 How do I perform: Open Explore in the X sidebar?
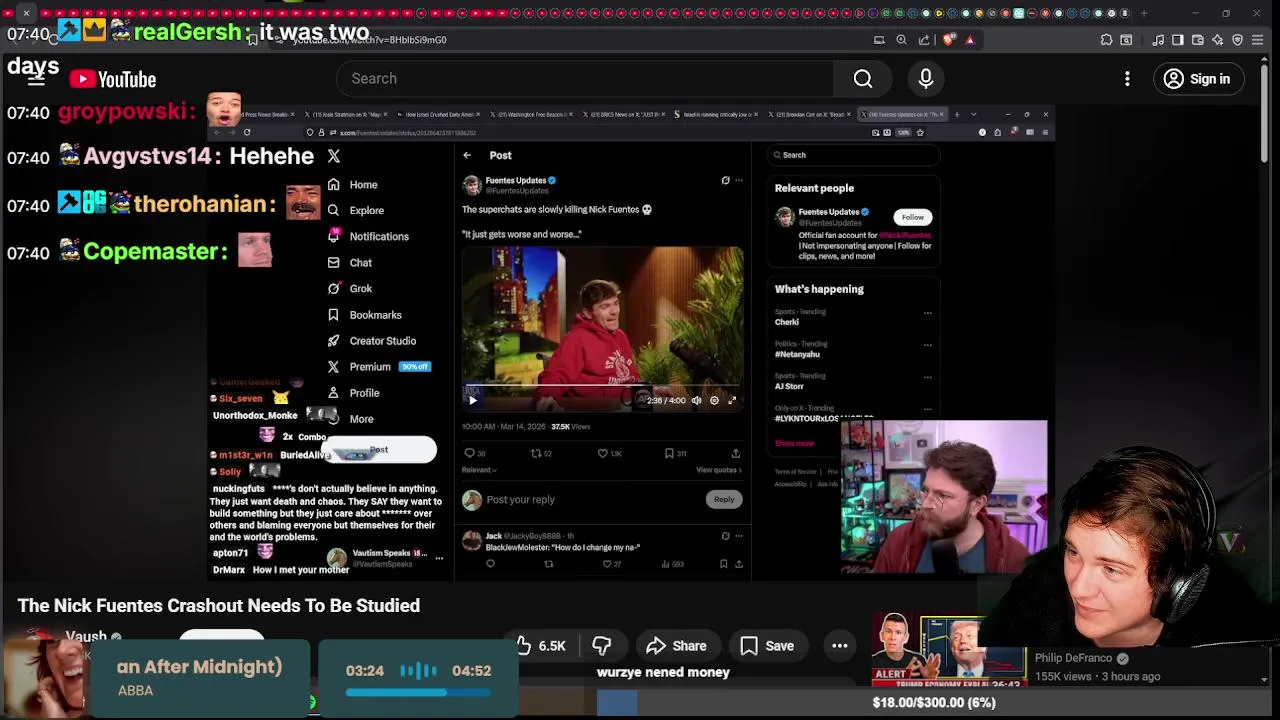355,210
